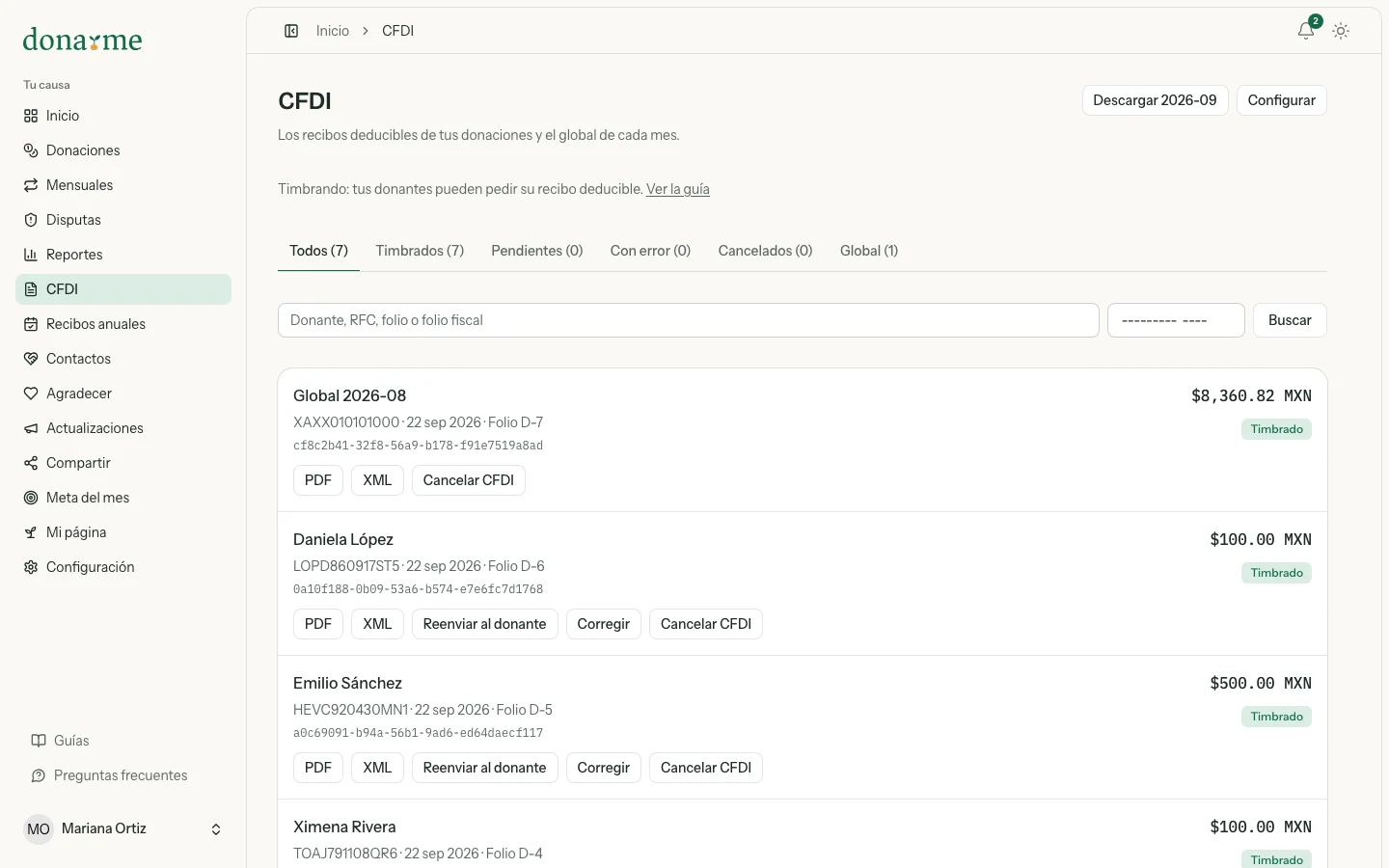Switch theme with the sun icon
Viewport: 1389px width, 868px height.
pos(1341,31)
